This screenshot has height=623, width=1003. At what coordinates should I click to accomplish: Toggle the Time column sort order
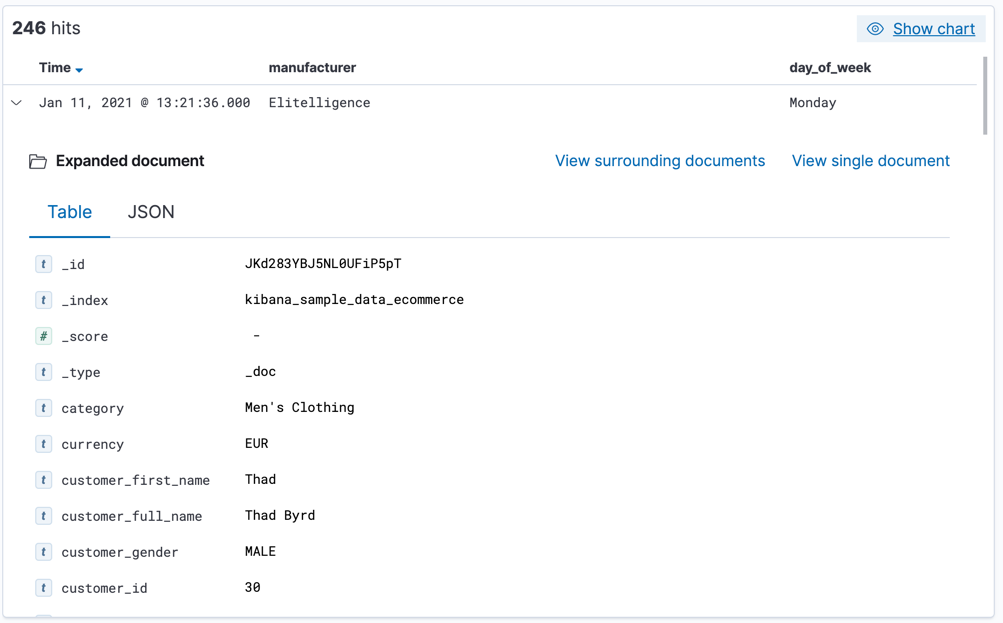point(60,67)
